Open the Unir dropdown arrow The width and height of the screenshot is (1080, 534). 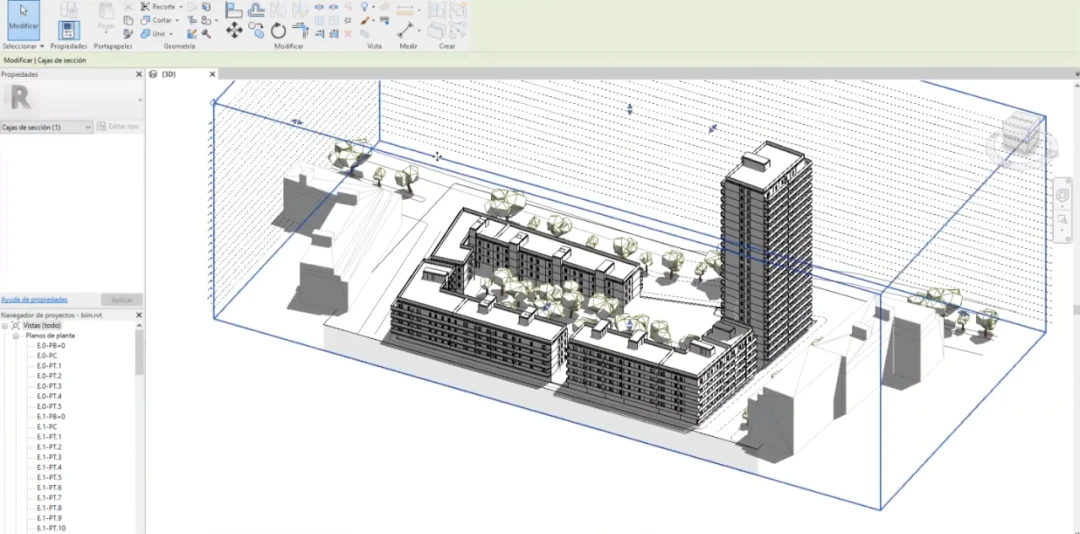[171, 33]
